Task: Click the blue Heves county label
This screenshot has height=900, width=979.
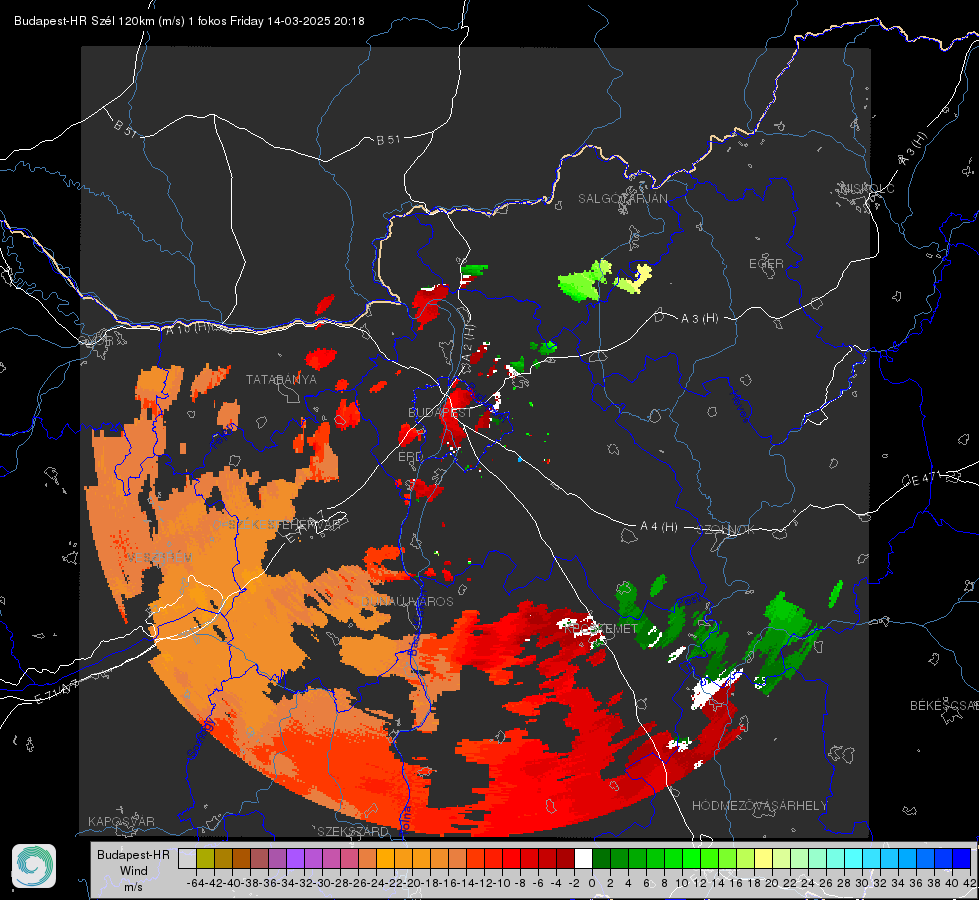Action: [740, 405]
